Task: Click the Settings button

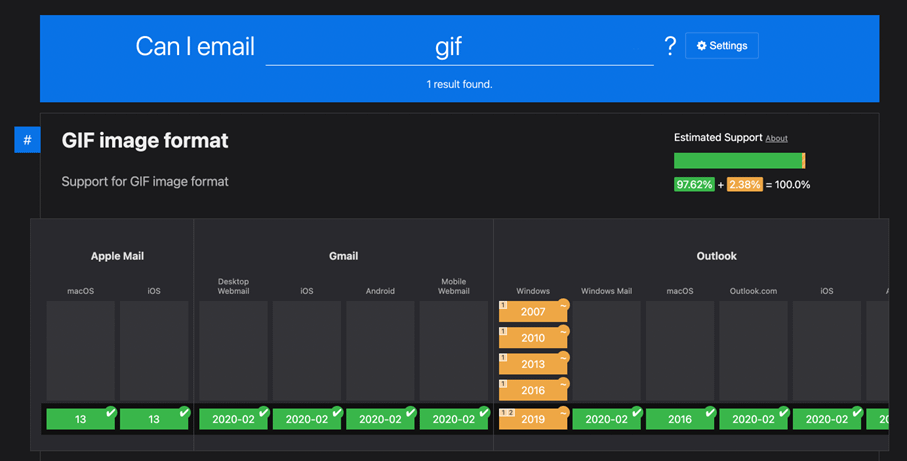Action: point(721,46)
